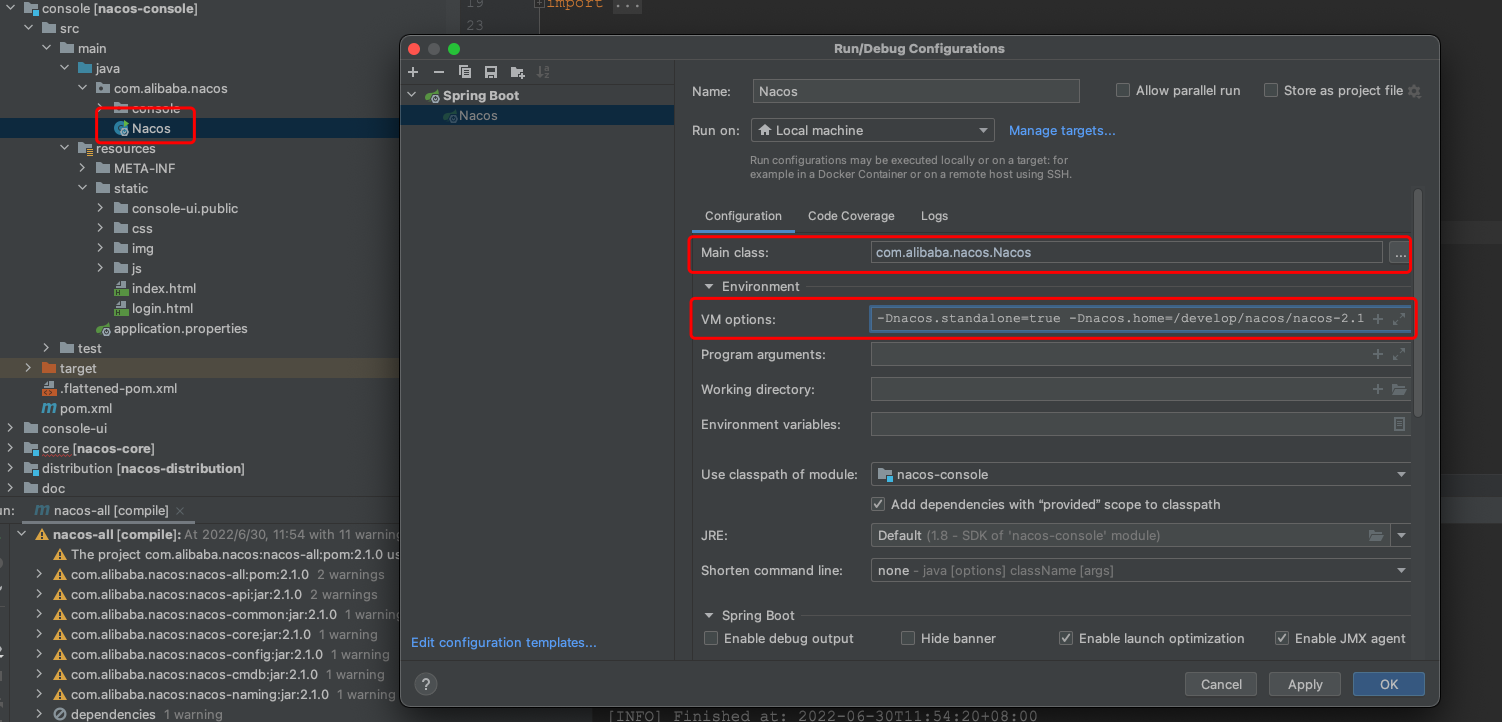The image size is (1502, 722).
Task: Collapse the resources folder
Action: pyautogui.click(x=65, y=148)
